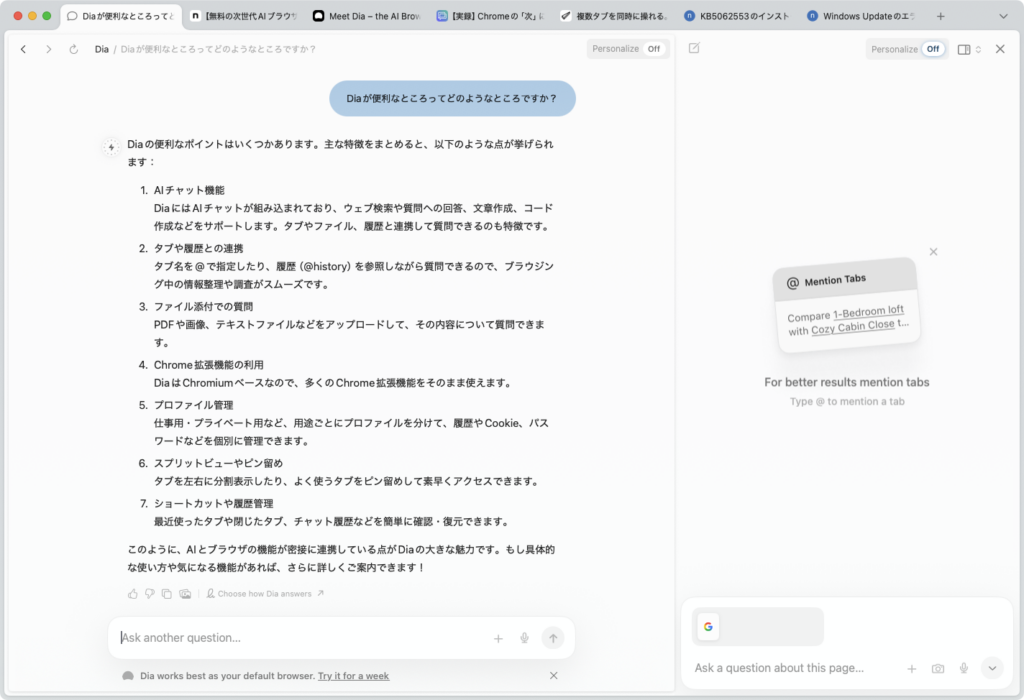The width and height of the screenshot is (1024, 700).
Task: Start voice input in the side panel box
Action: [x=964, y=668]
